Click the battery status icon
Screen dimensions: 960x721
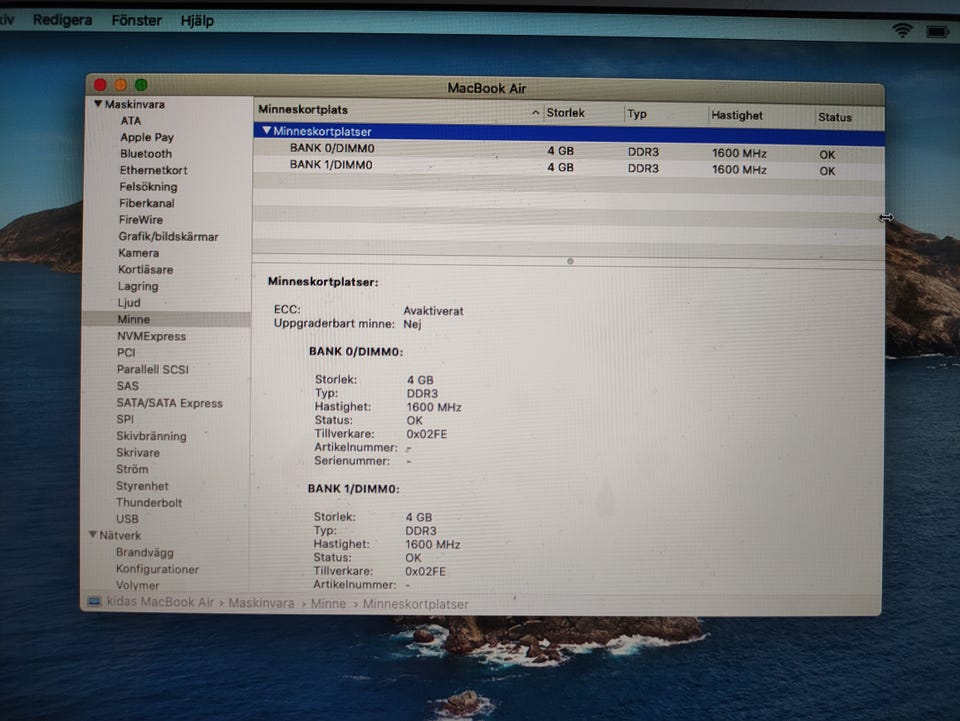[x=937, y=32]
